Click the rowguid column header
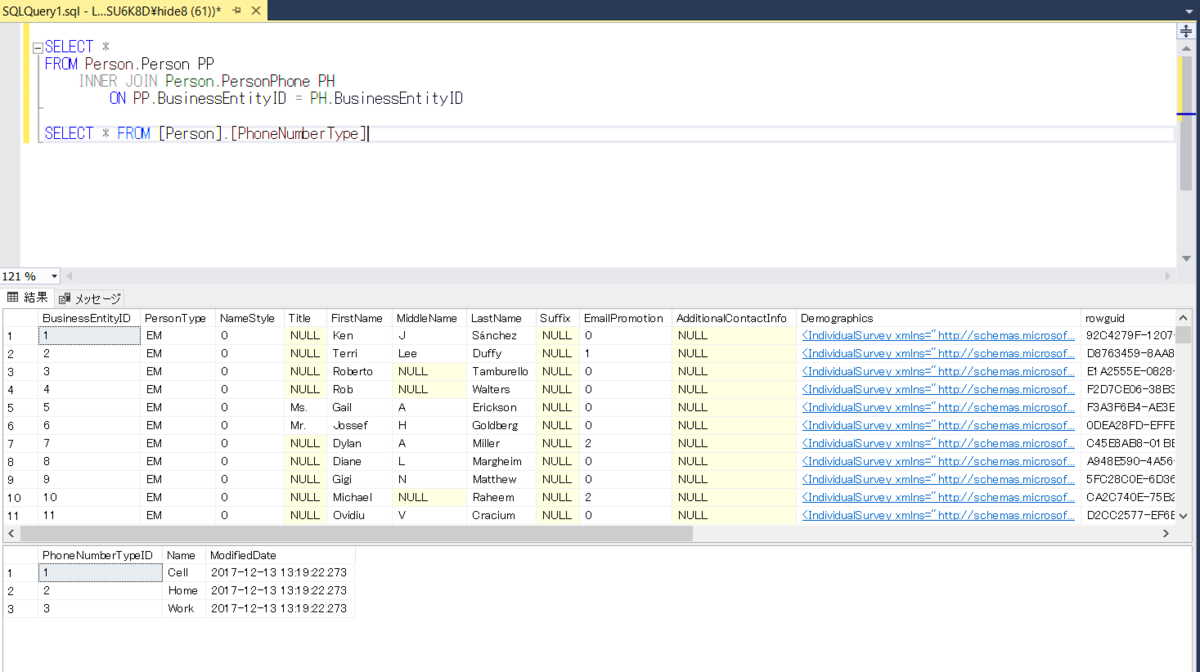Image resolution: width=1200 pixels, height=672 pixels. [x=1128, y=318]
